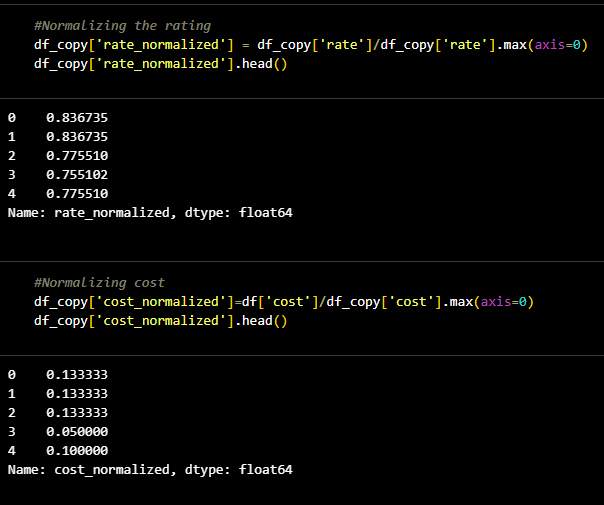Screen dimensions: 604x505
Task: Click output value 0.836735 at index 1
Action: point(77,137)
